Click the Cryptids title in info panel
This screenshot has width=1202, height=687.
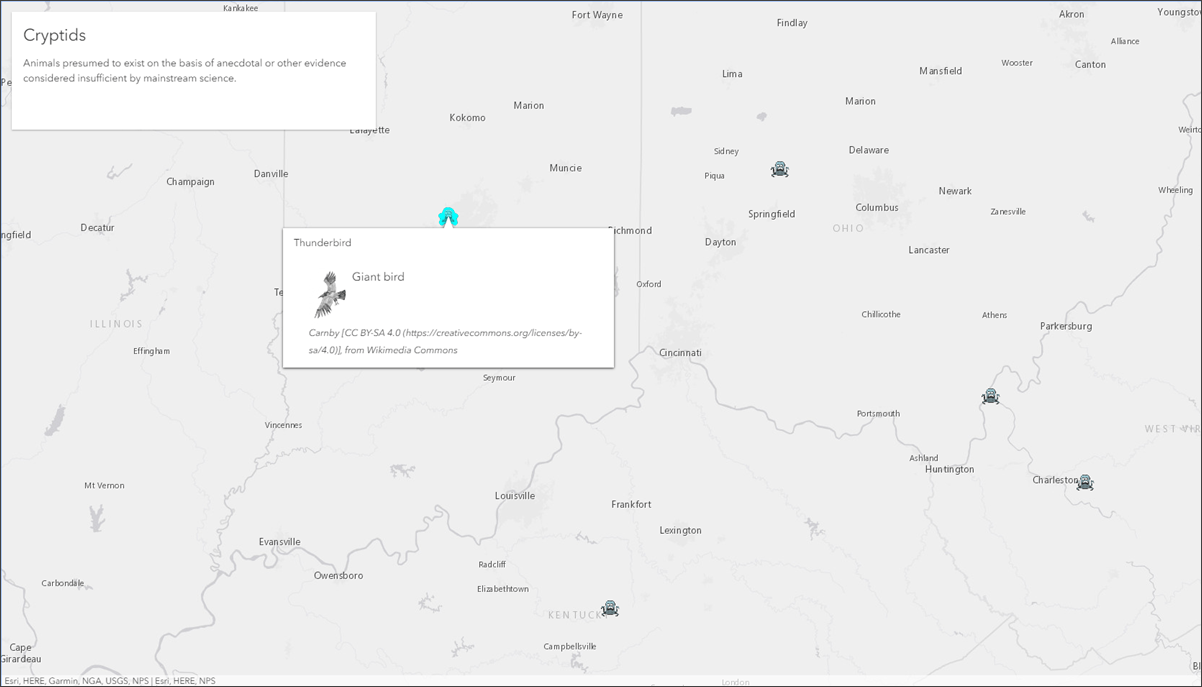54,35
